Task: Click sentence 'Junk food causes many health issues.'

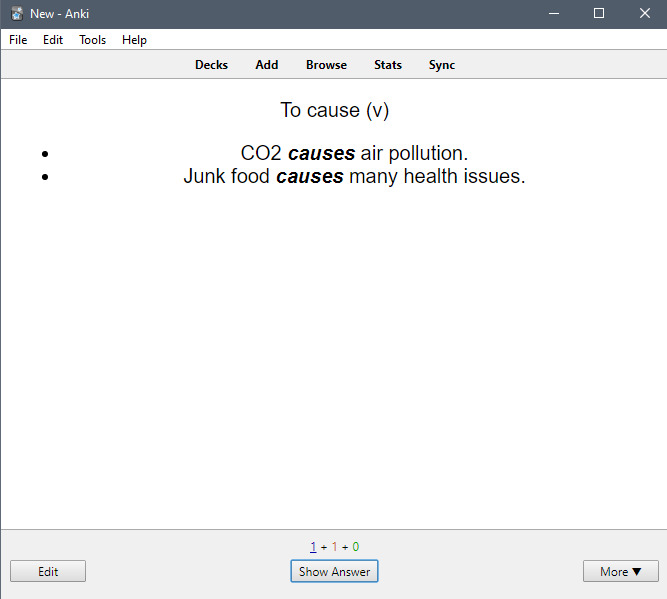Action: (x=354, y=176)
